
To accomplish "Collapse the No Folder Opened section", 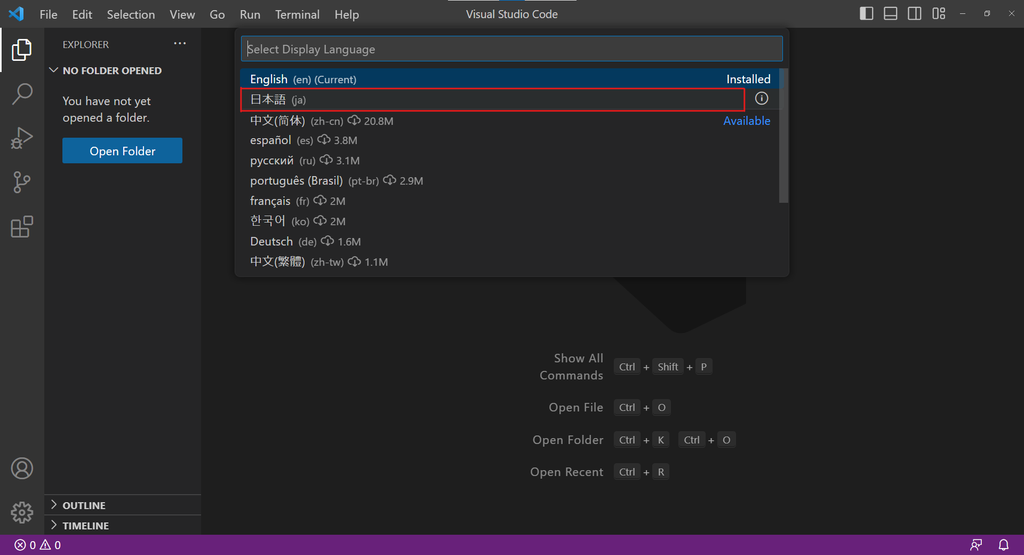I will pos(111,71).
